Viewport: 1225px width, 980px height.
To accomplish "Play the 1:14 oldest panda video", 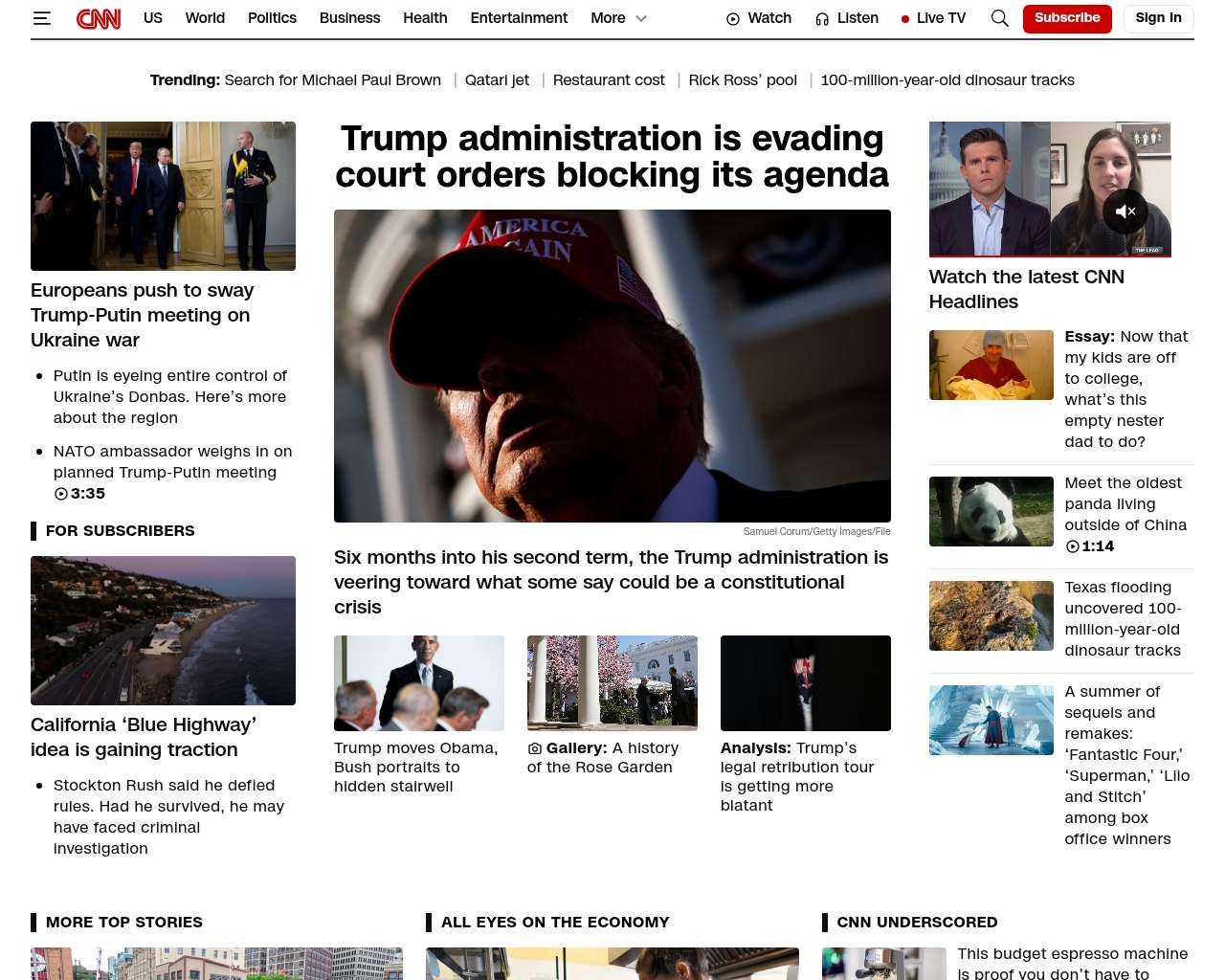I will (1072, 546).
